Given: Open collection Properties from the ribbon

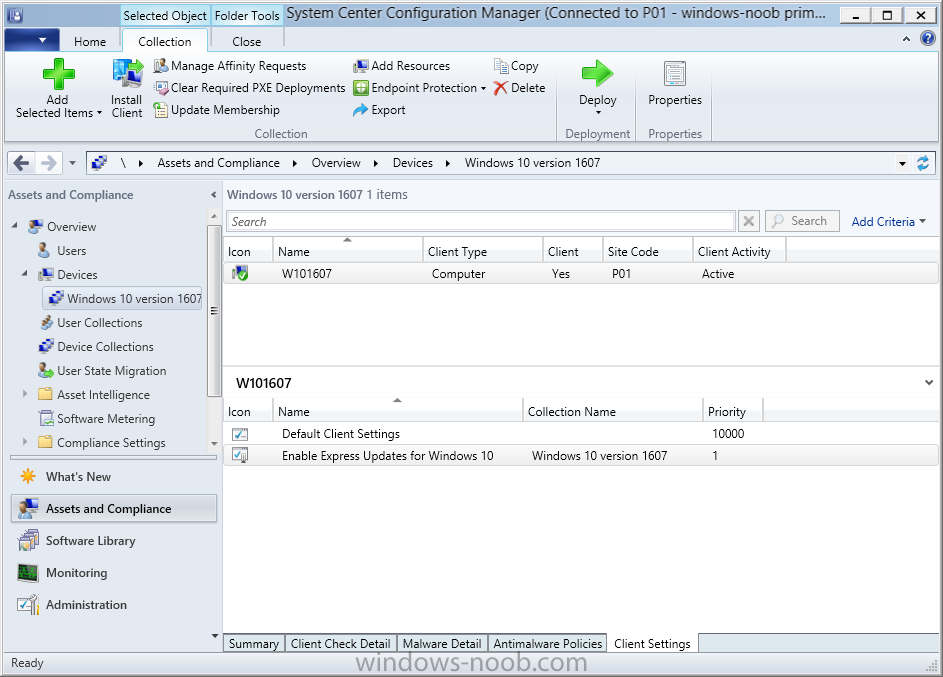Looking at the screenshot, I should point(675,84).
